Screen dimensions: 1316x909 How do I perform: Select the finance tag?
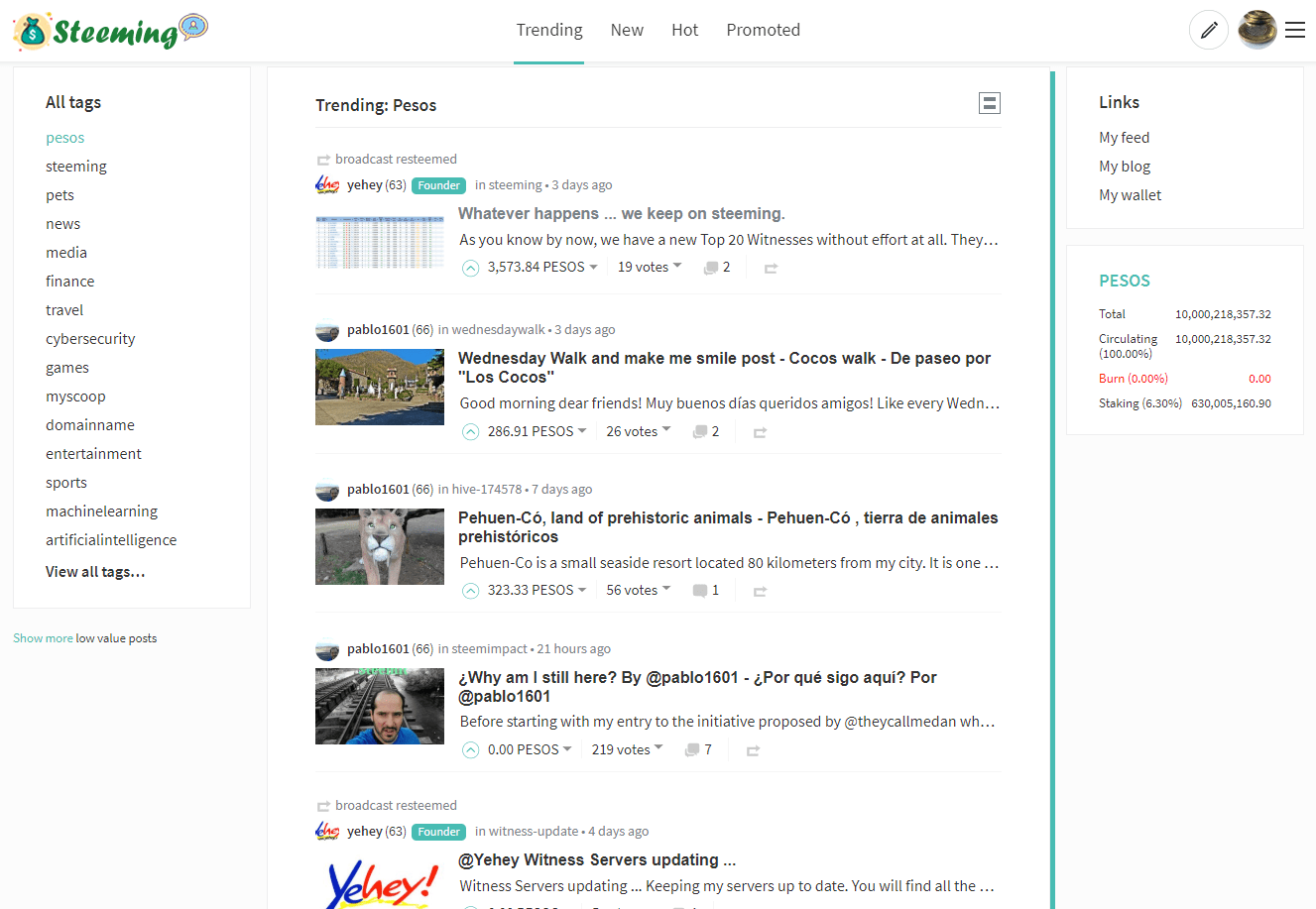coord(70,282)
